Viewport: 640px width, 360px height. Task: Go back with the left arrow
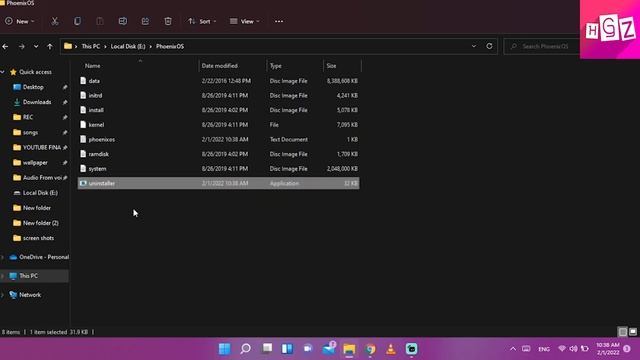[x=5, y=47]
